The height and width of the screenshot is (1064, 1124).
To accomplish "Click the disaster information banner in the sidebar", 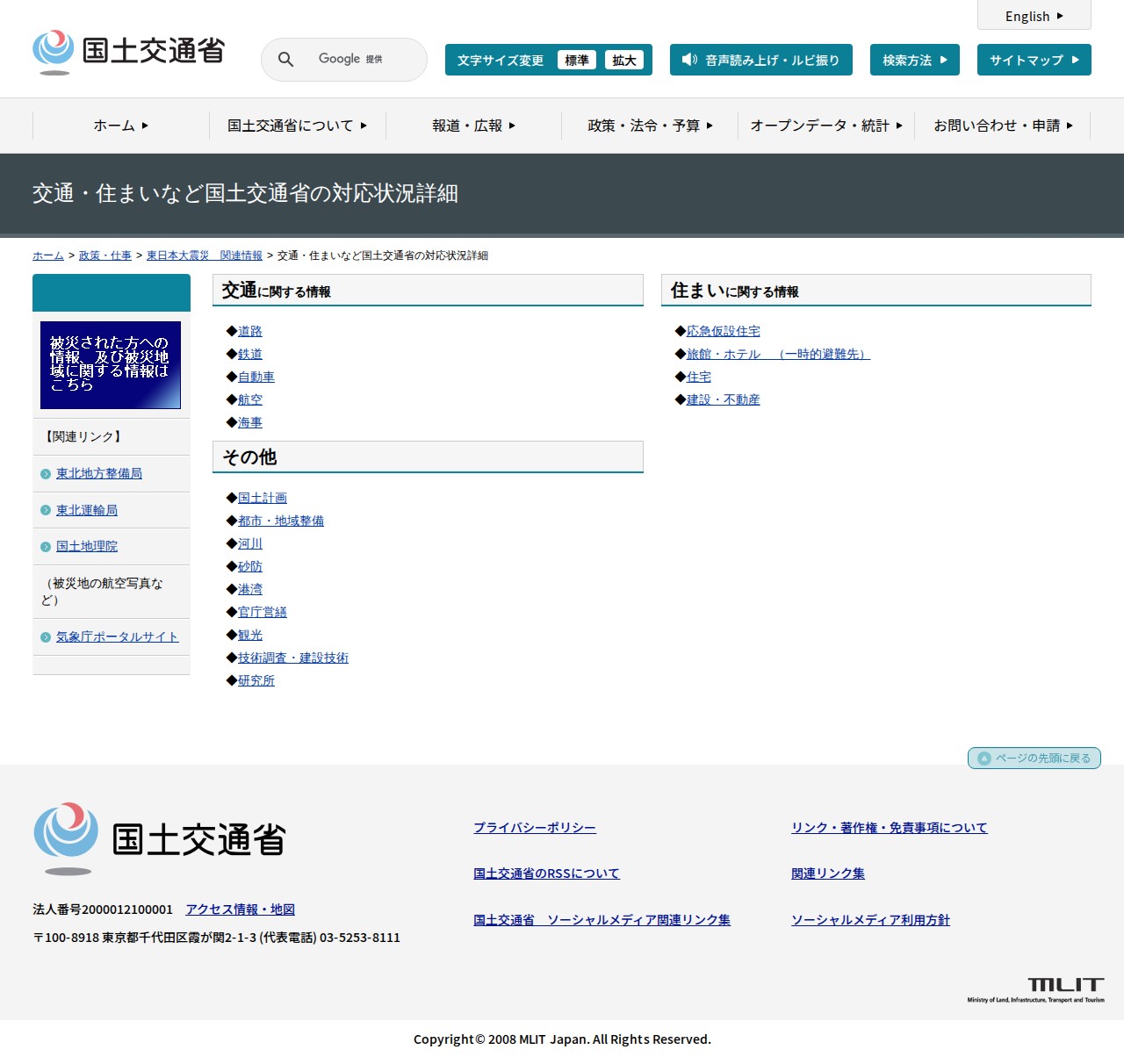I will [109, 365].
